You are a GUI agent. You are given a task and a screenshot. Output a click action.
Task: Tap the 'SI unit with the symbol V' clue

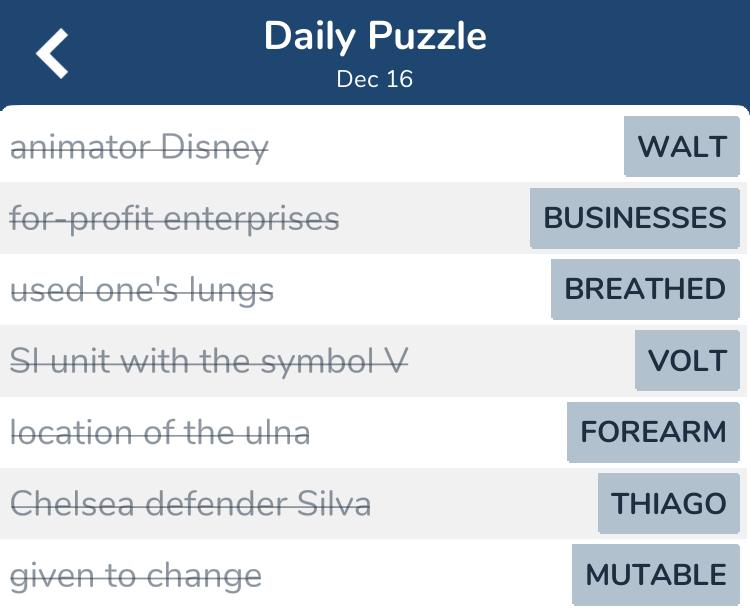(x=209, y=361)
